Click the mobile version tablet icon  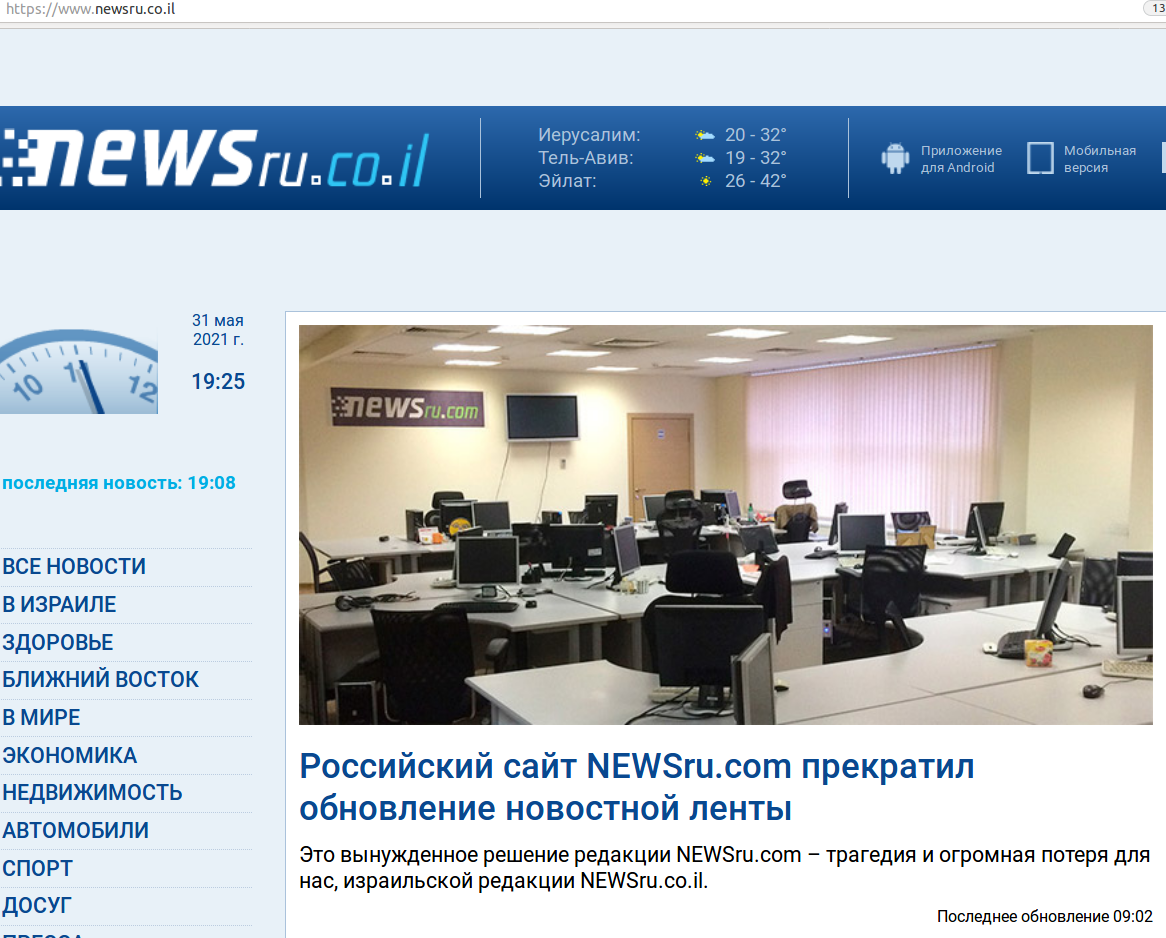pos(1040,158)
